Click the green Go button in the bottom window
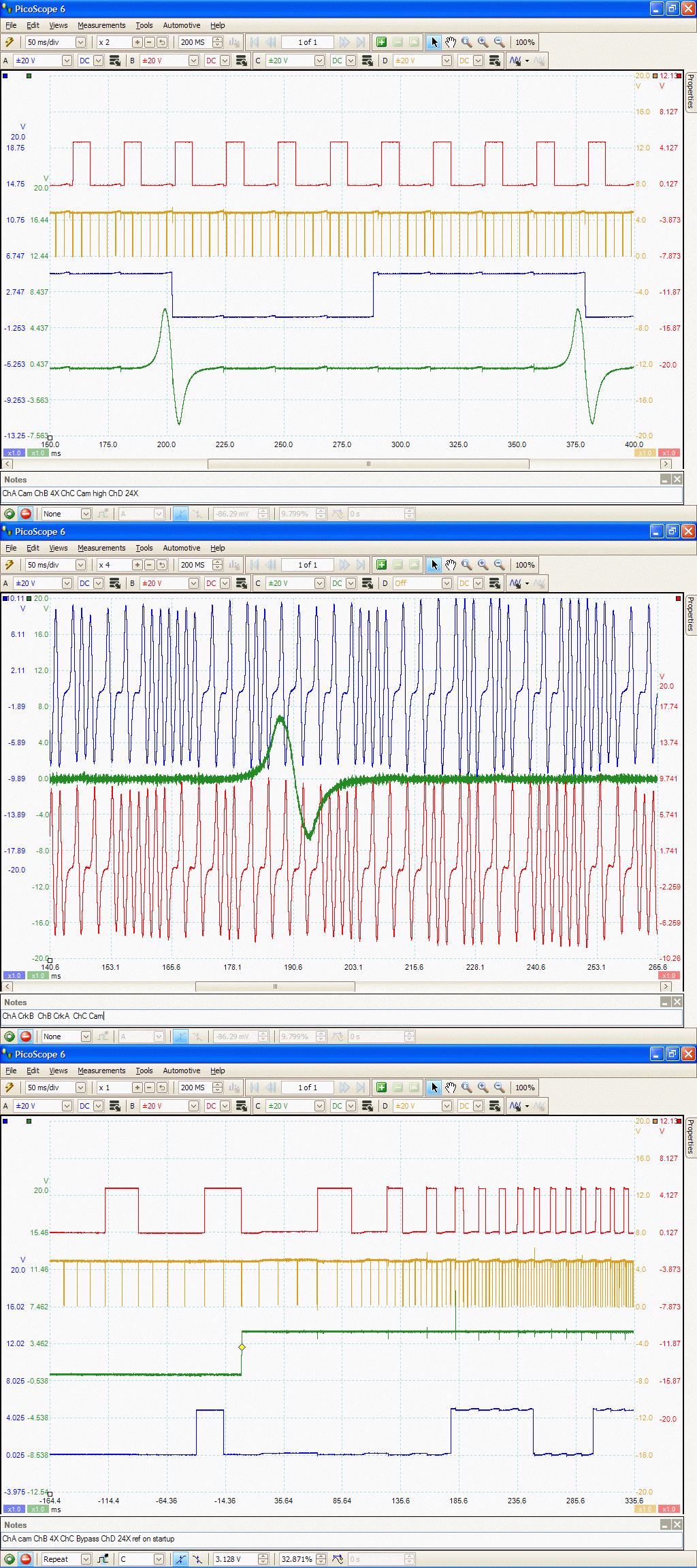The image size is (697, 1568). 10,1559
